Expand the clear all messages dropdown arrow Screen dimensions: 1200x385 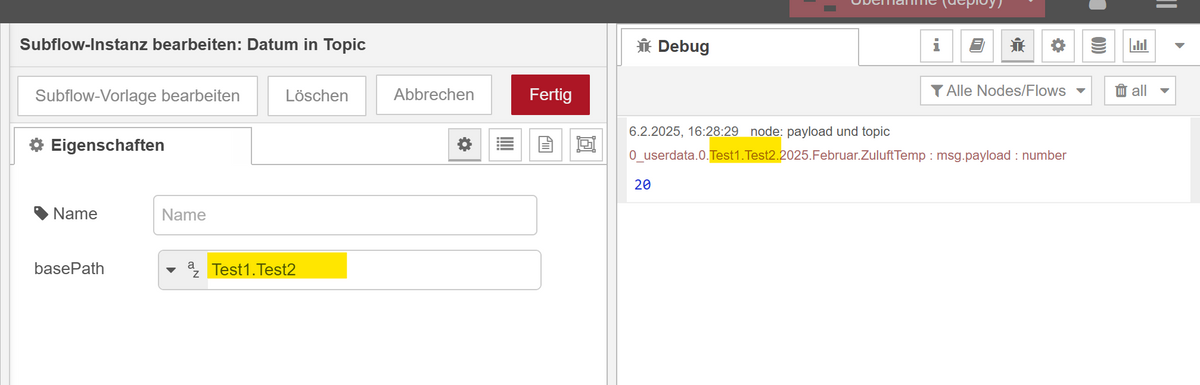(x=1165, y=91)
